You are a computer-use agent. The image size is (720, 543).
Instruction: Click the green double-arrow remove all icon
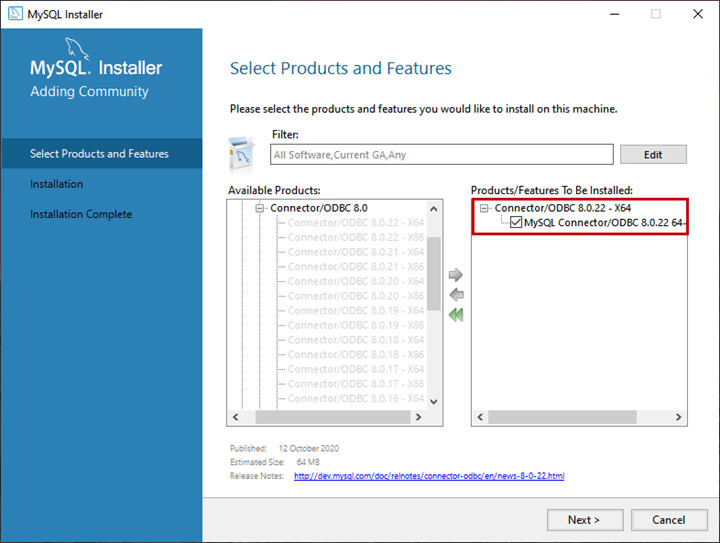(456, 315)
